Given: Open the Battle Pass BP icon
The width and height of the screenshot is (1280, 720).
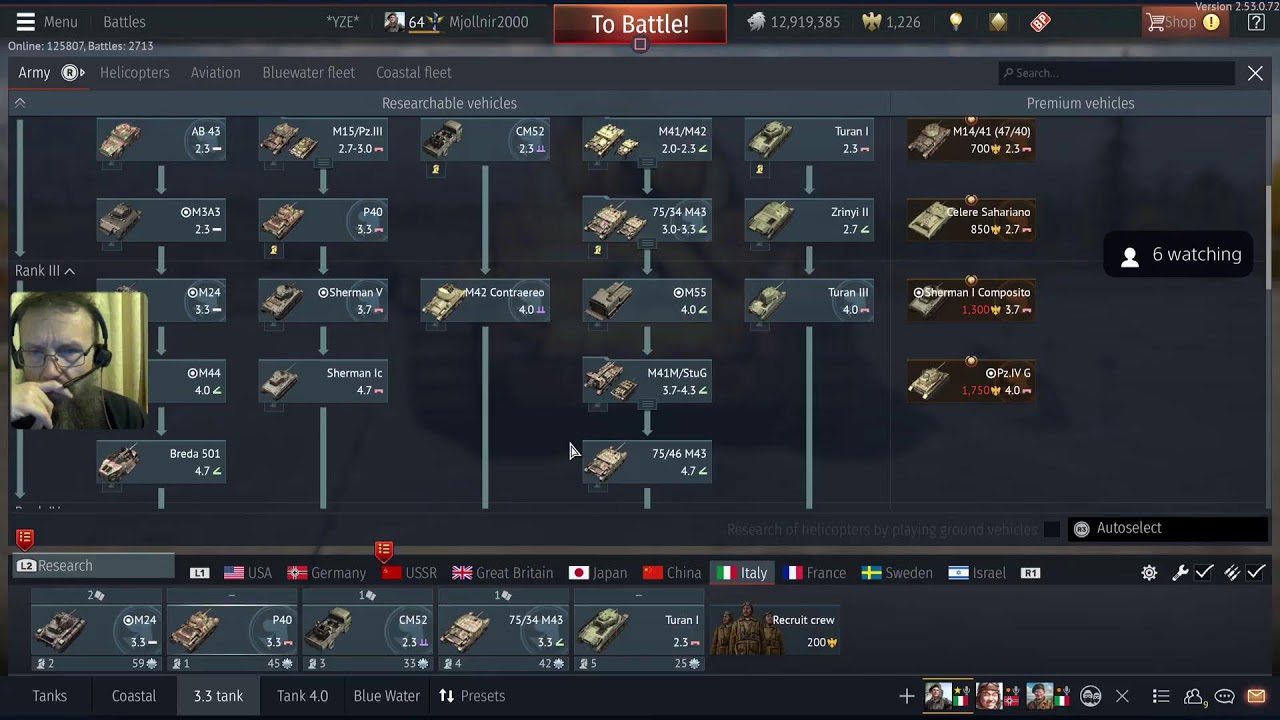Looking at the screenshot, I should [x=1040, y=21].
